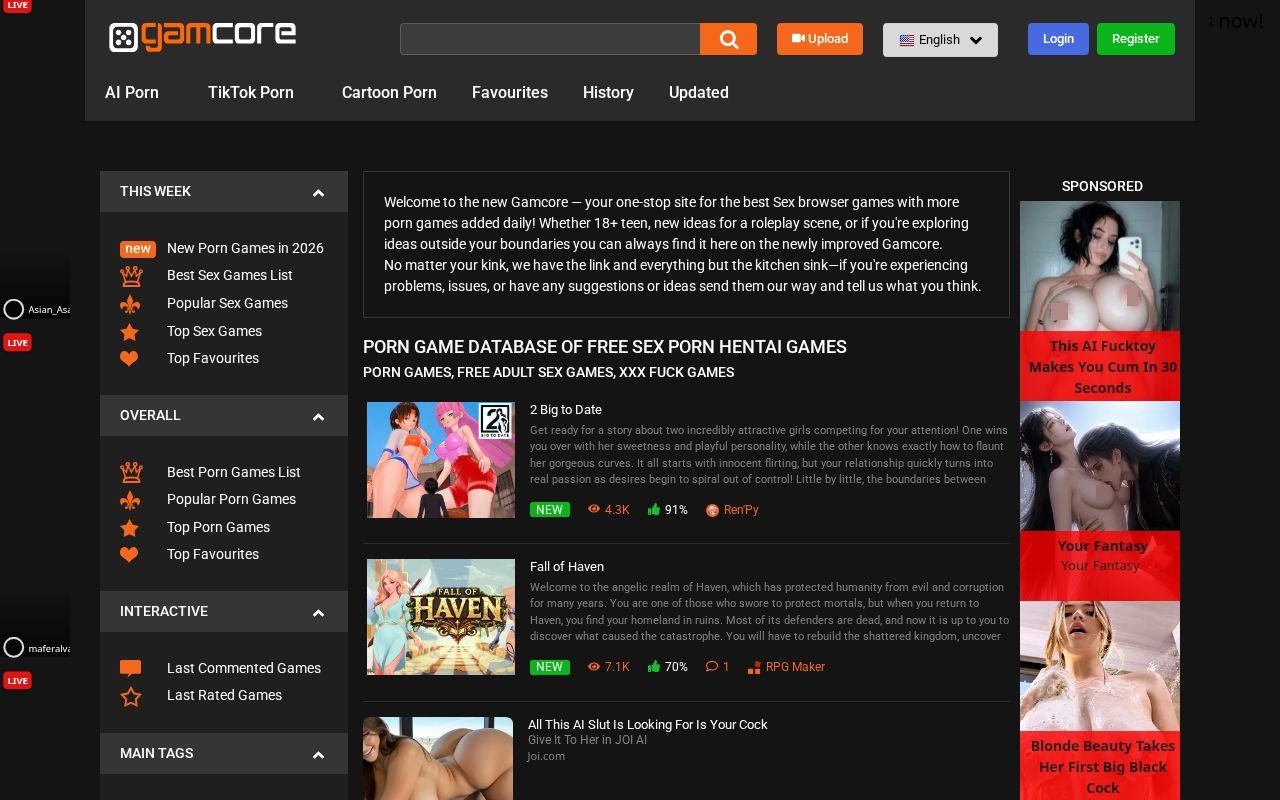Viewport: 1280px width, 800px height.
Task: Open the New Porn Games in 2026 link
Action: tap(245, 248)
